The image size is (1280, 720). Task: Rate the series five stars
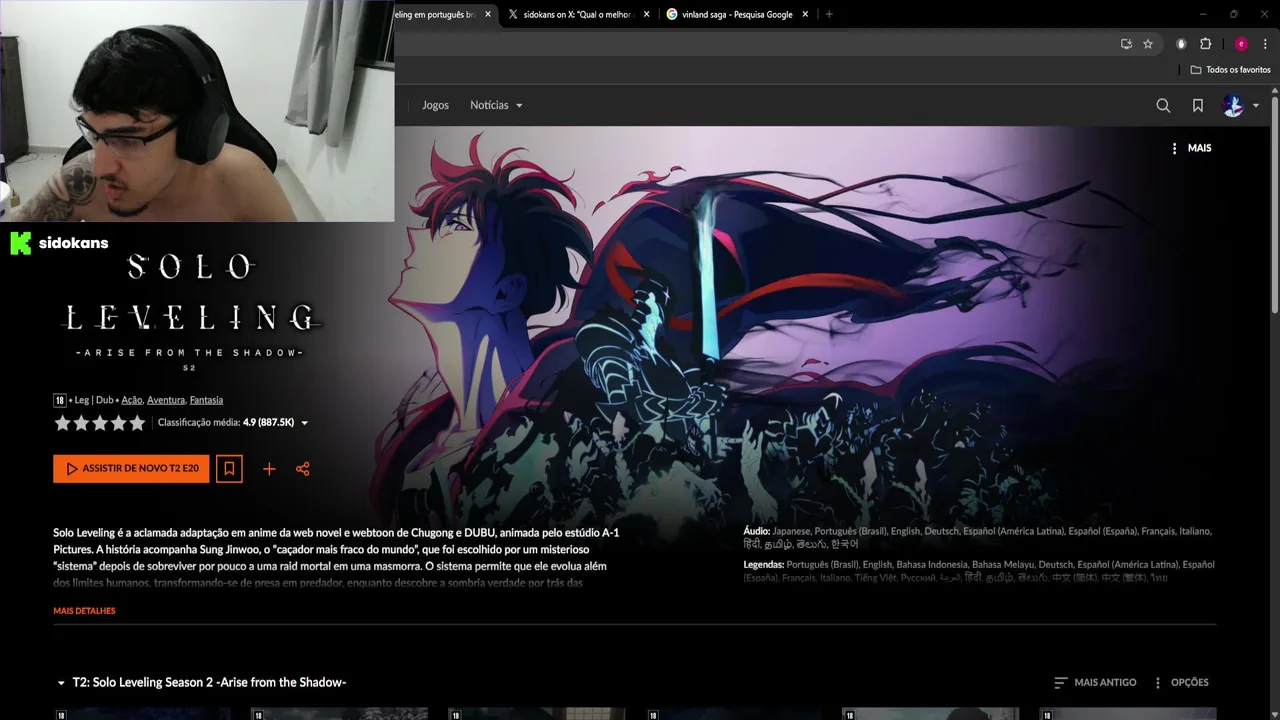pos(137,423)
